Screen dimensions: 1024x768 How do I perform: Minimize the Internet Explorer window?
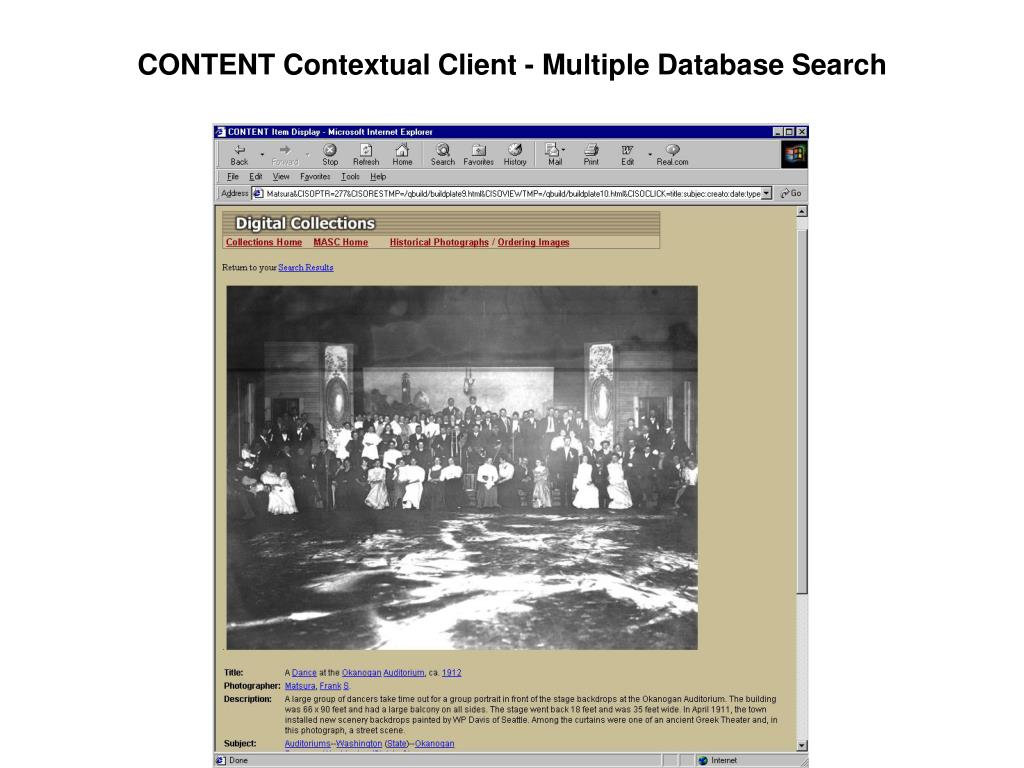[x=778, y=132]
